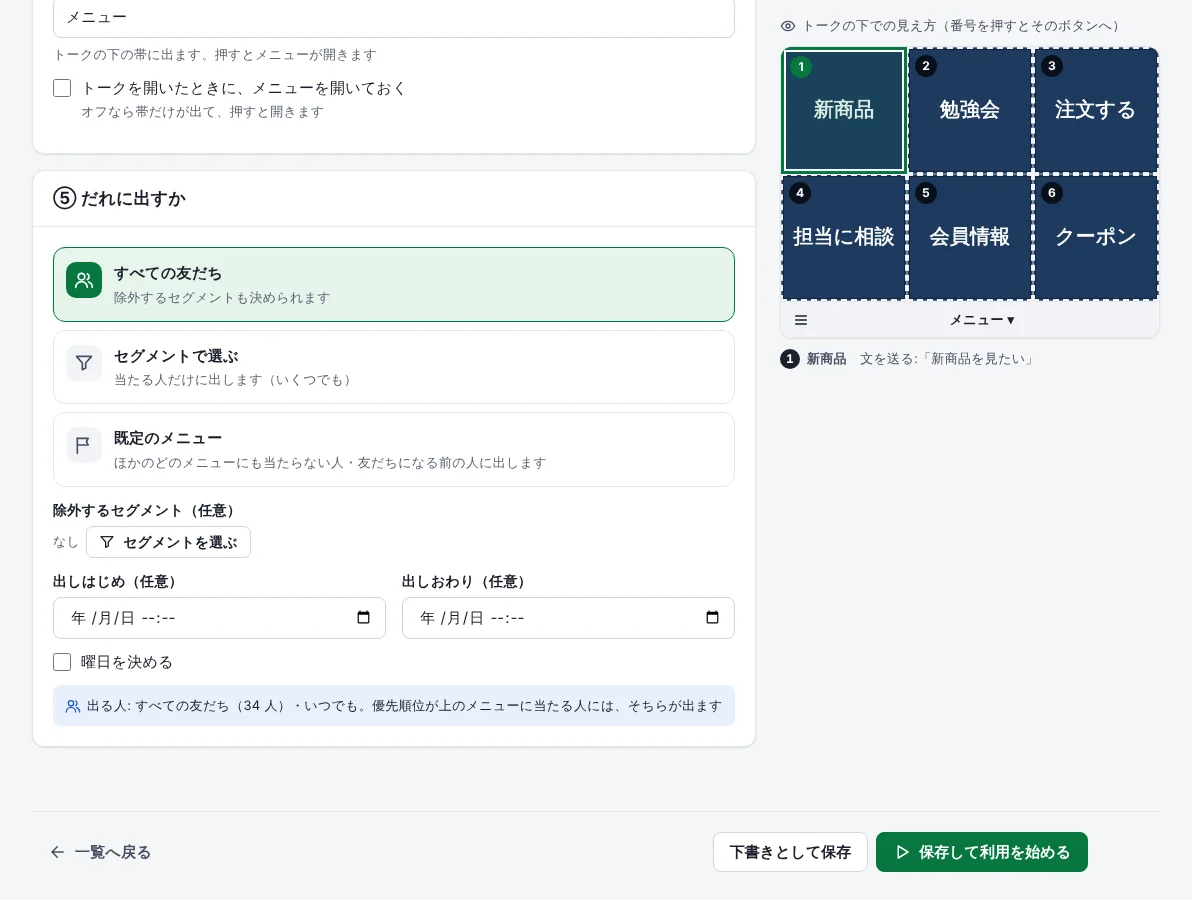Click number badge 6 on クーポン tile
The width and height of the screenshot is (1192, 900).
[x=1051, y=192]
